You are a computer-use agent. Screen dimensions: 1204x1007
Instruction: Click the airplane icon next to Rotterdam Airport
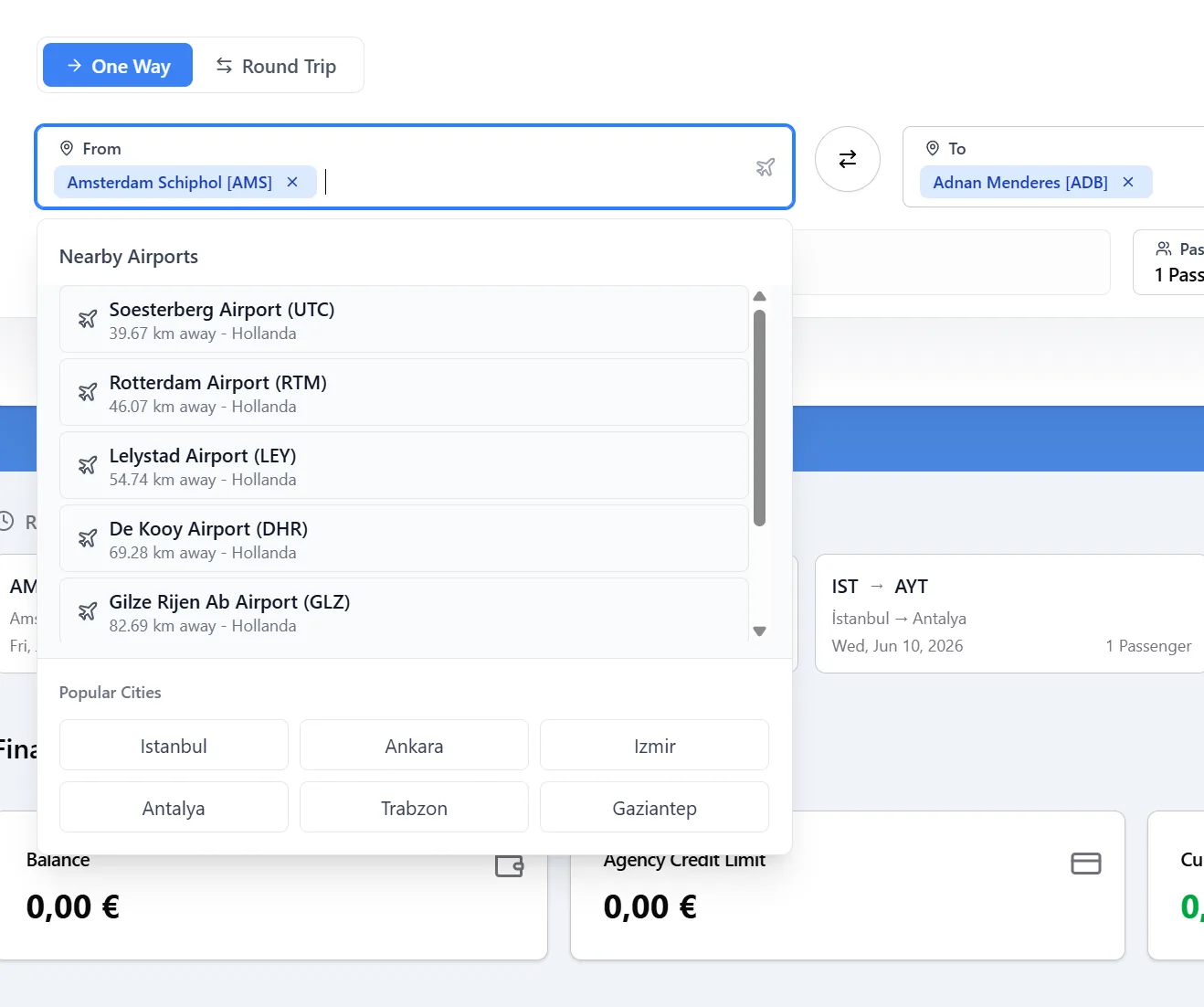[87, 392]
